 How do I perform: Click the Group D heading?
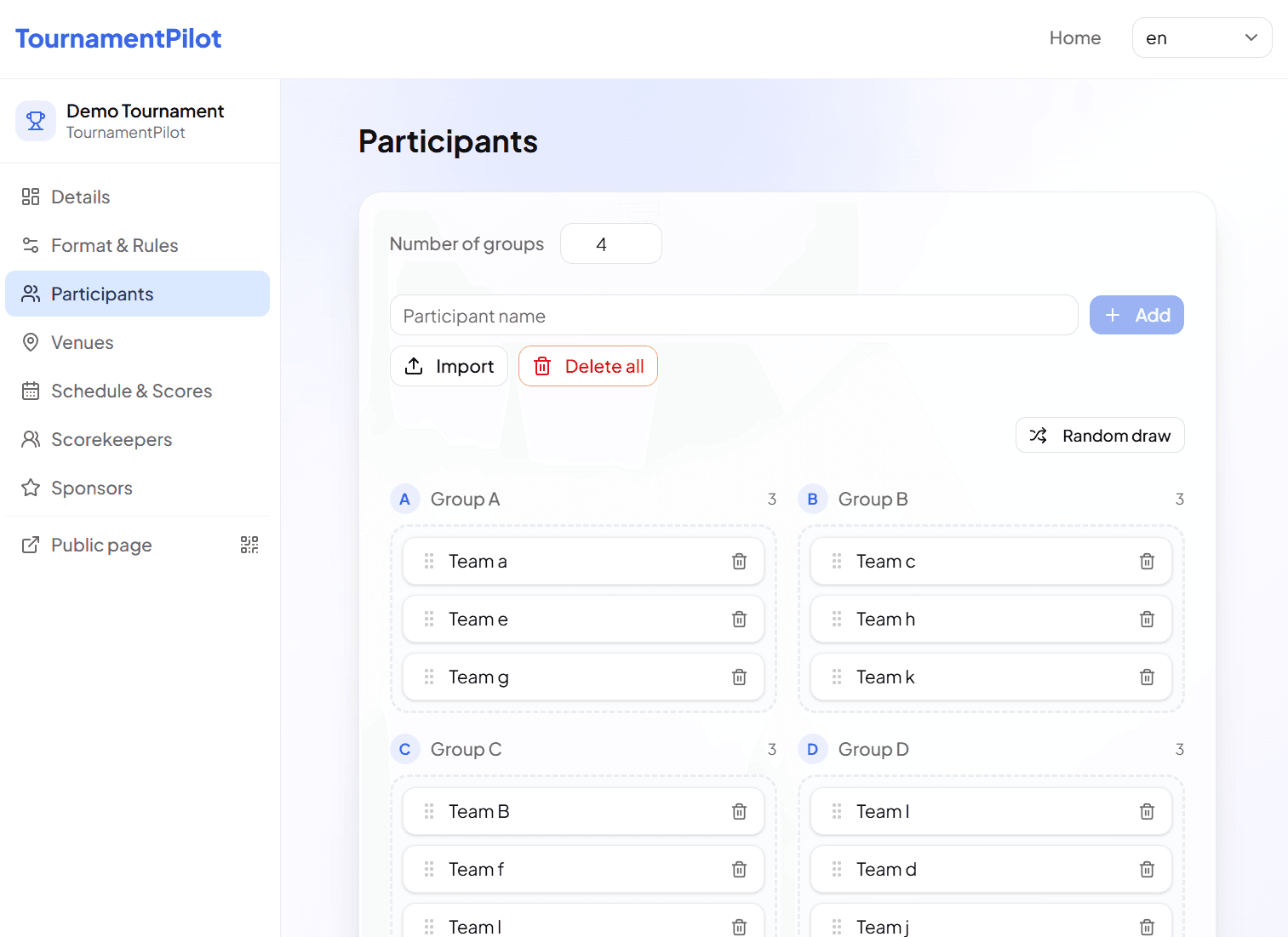873,750
